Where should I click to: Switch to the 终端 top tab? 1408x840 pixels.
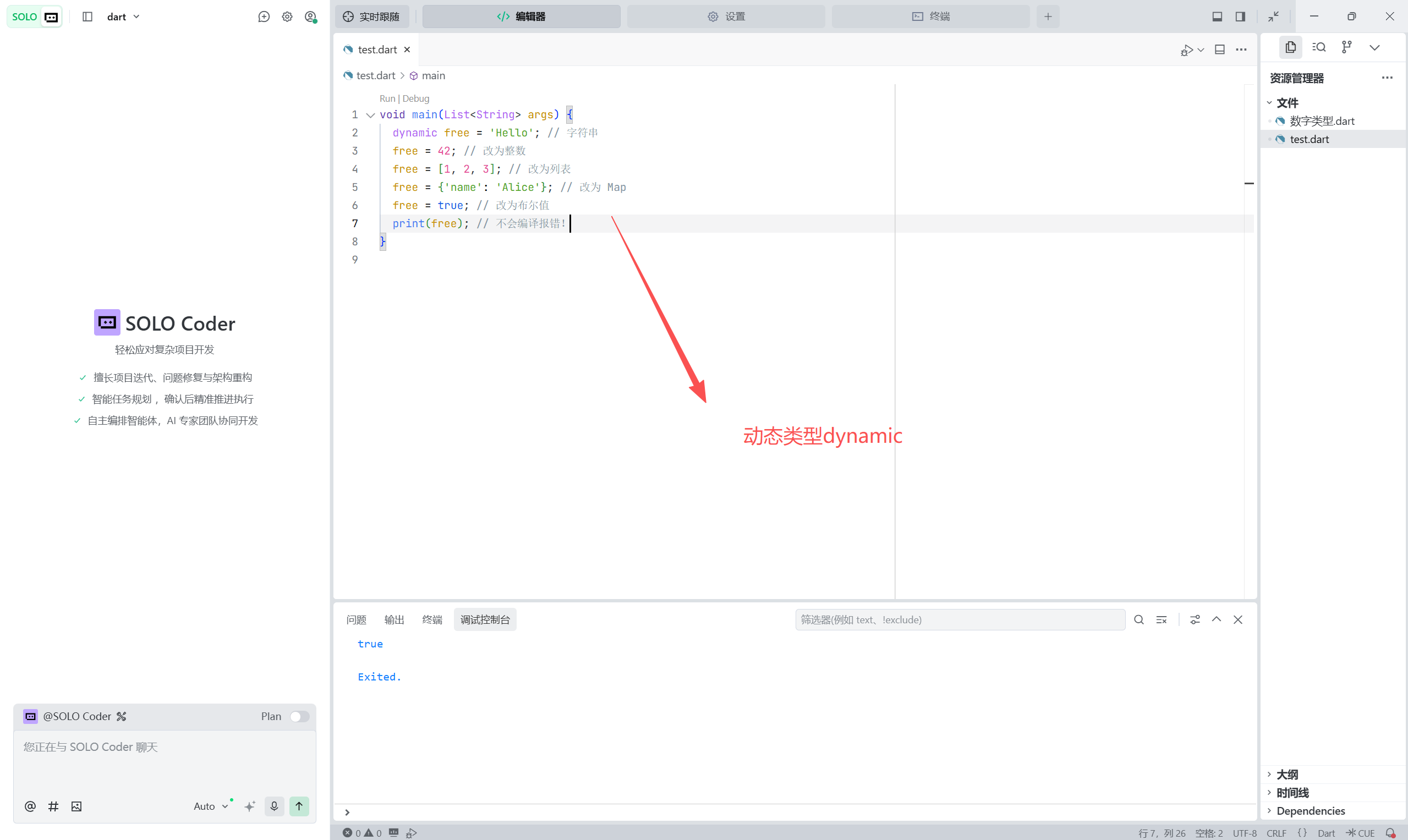[x=930, y=17]
